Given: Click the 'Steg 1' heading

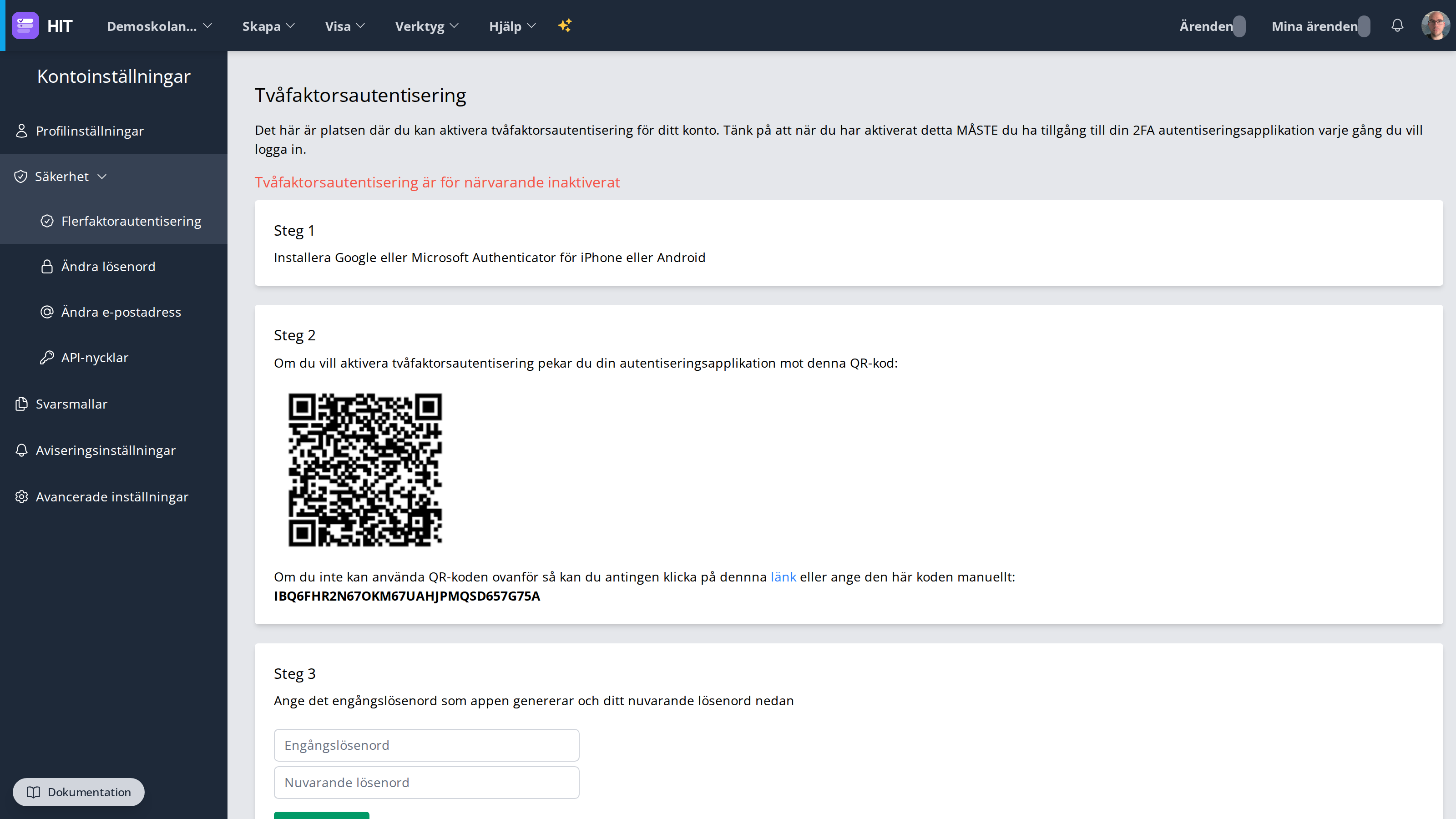Looking at the screenshot, I should point(294,230).
